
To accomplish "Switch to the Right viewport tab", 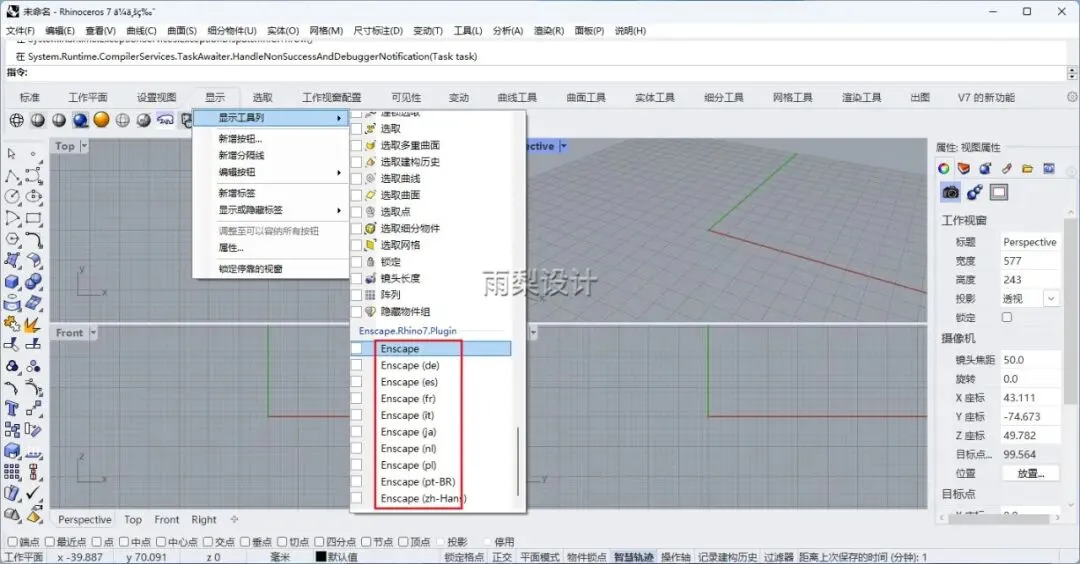I will [x=204, y=519].
